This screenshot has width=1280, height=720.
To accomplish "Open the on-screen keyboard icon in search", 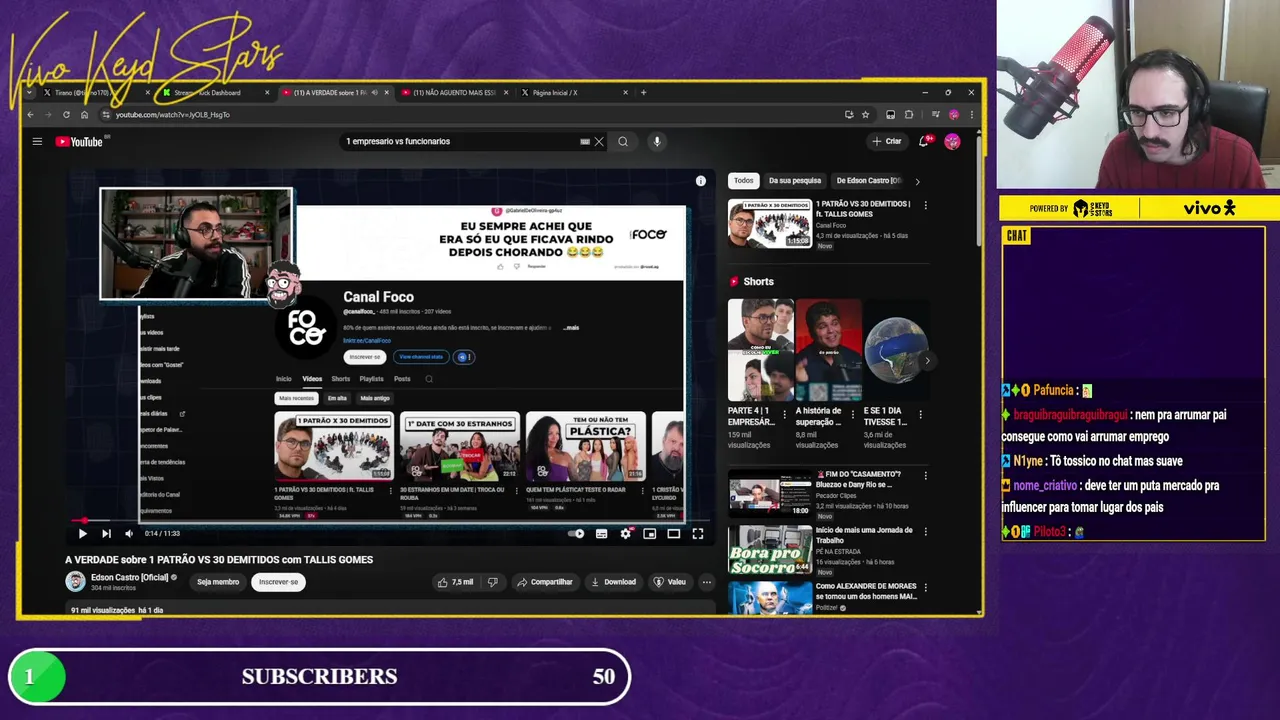I will click(x=585, y=142).
